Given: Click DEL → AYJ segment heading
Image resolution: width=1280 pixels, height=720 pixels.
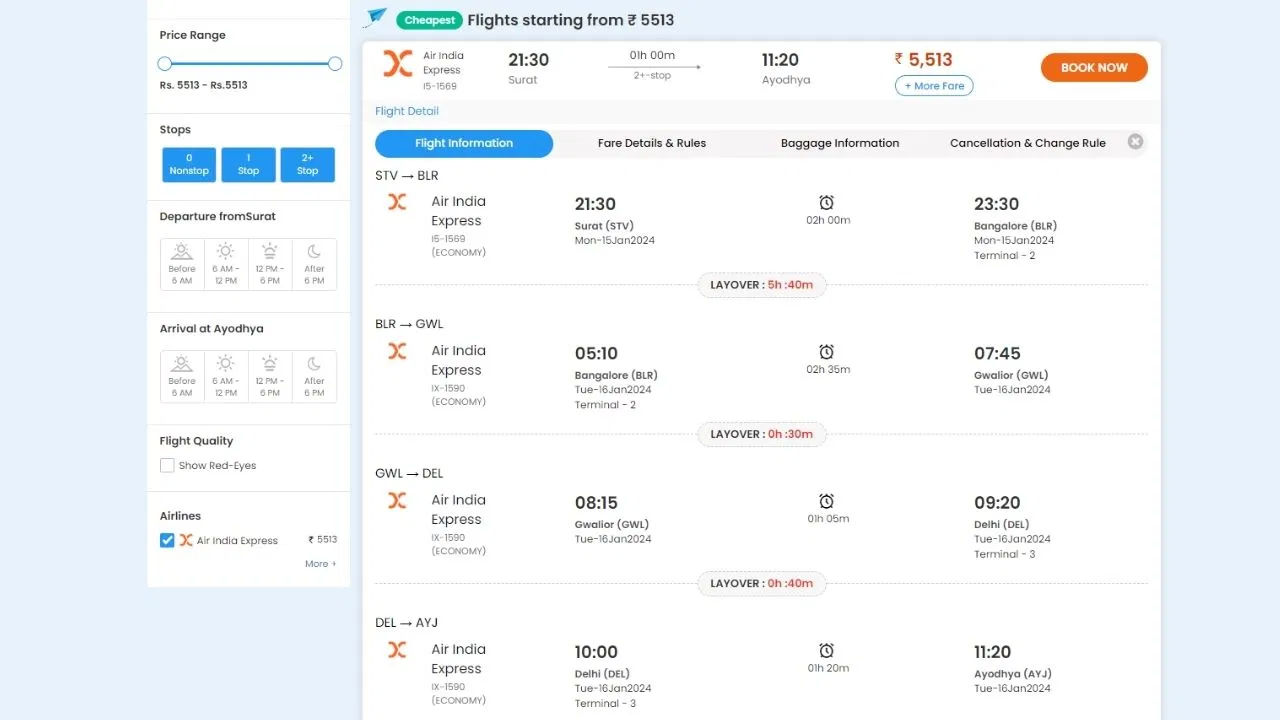Looking at the screenshot, I should [407, 622].
